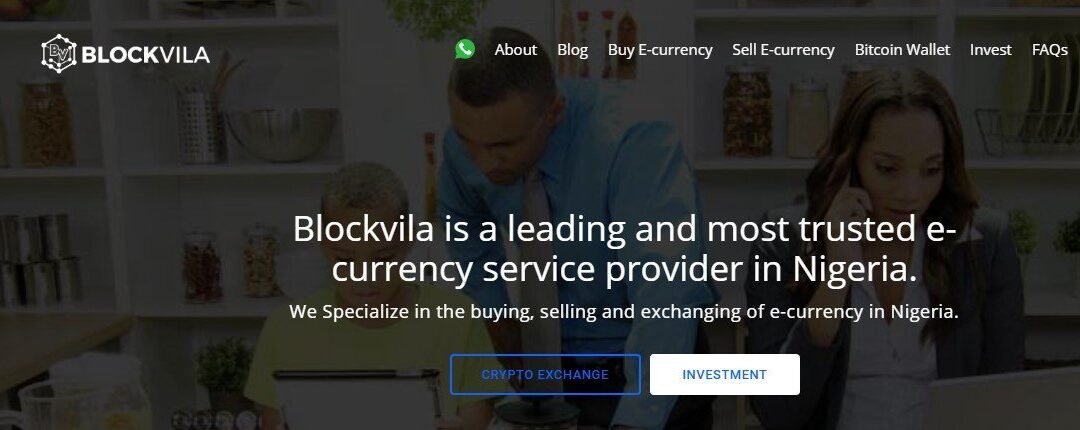Go to the Blog section
The width and height of the screenshot is (1080, 430).
pos(572,50)
